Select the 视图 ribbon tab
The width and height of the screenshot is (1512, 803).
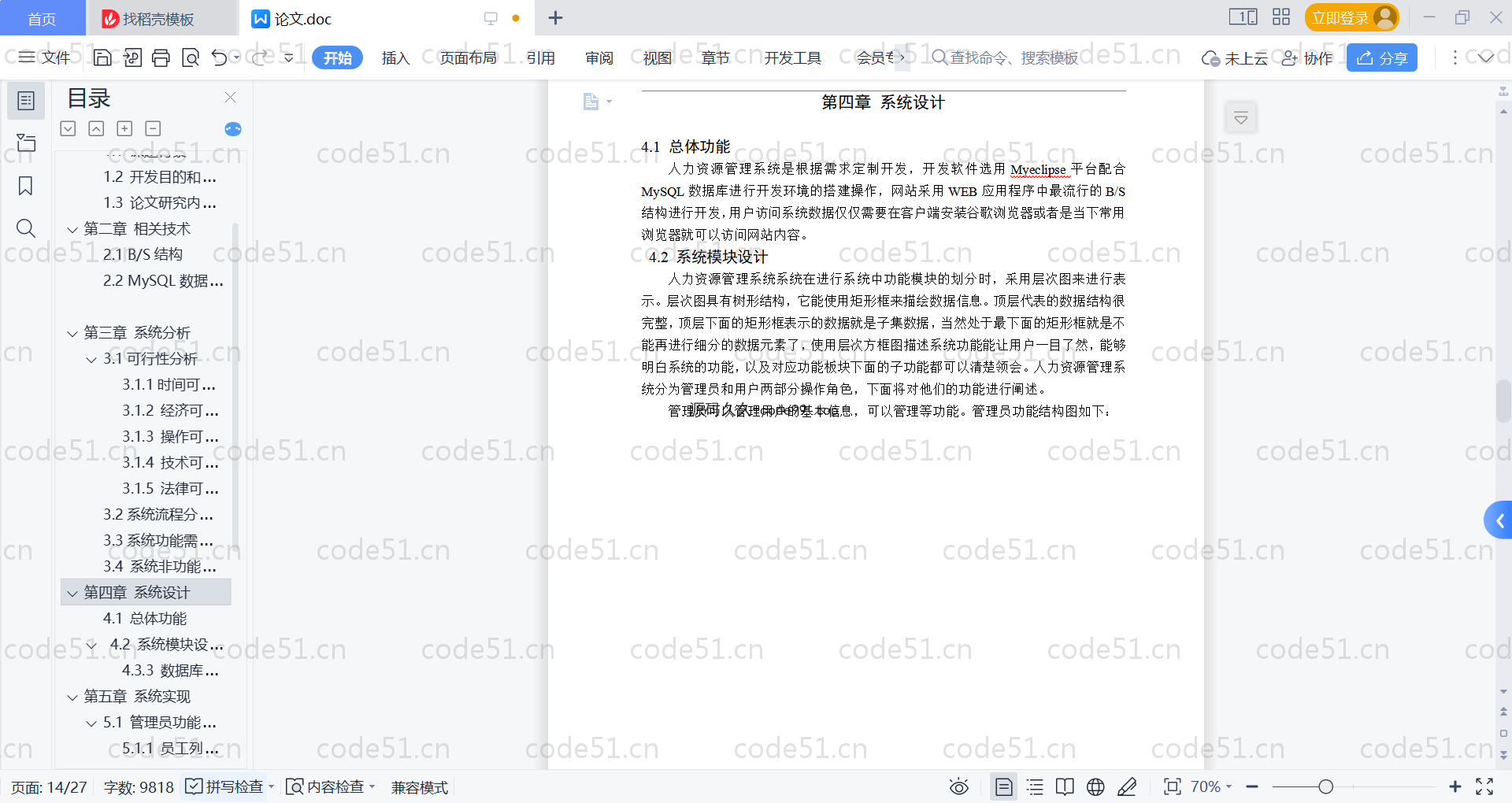658,57
